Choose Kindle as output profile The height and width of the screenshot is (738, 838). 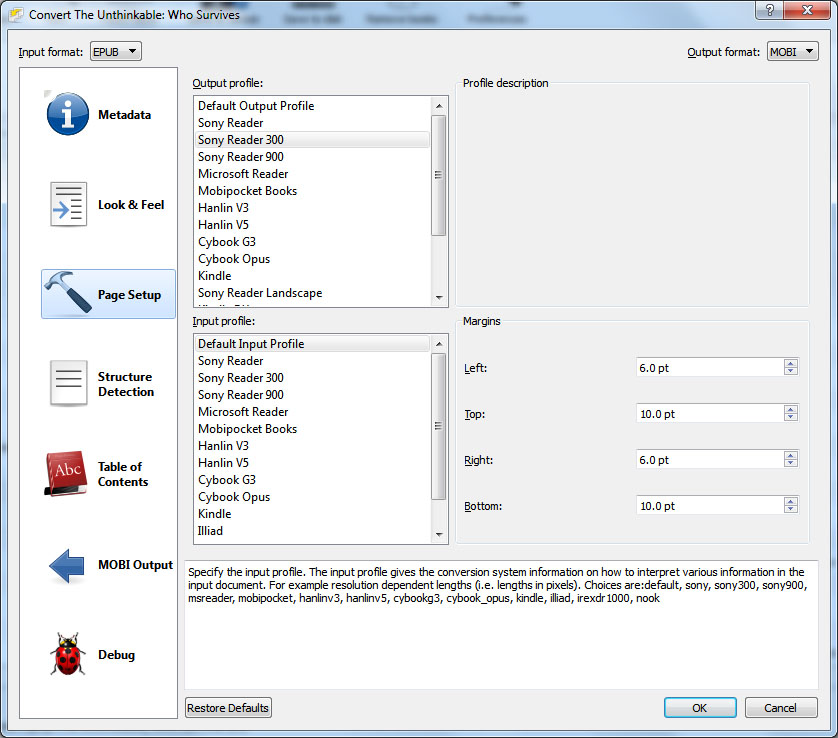point(312,276)
